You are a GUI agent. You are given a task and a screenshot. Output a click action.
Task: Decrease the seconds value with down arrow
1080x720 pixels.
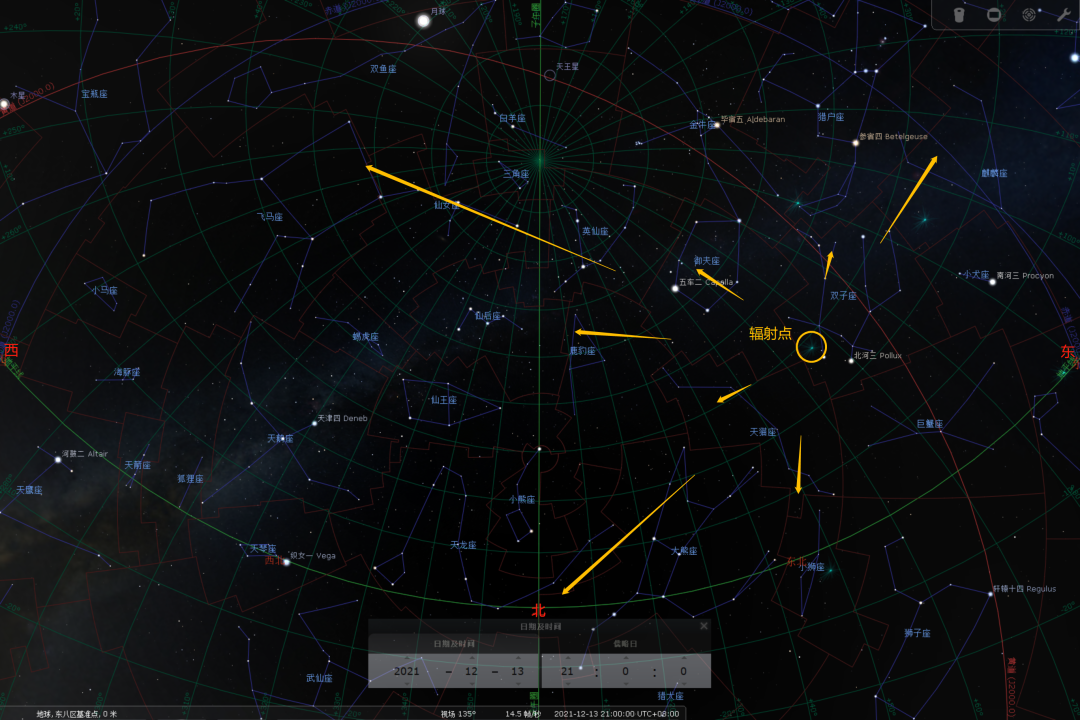pos(683,684)
